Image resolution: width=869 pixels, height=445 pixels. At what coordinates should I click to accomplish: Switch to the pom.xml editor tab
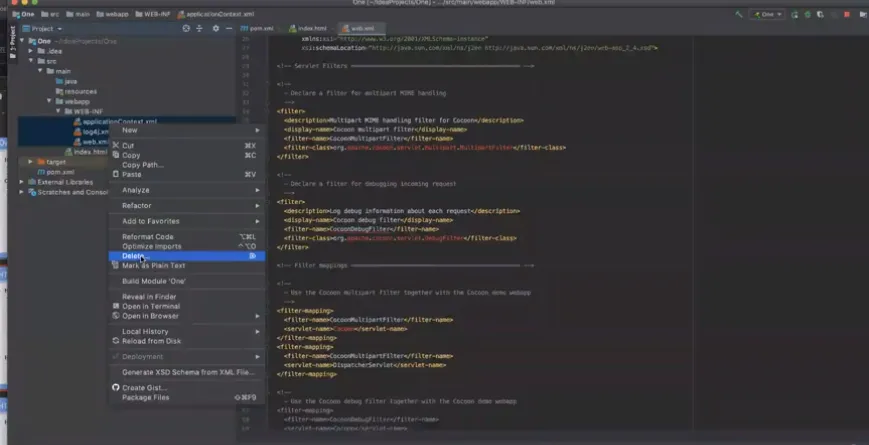[x=258, y=28]
